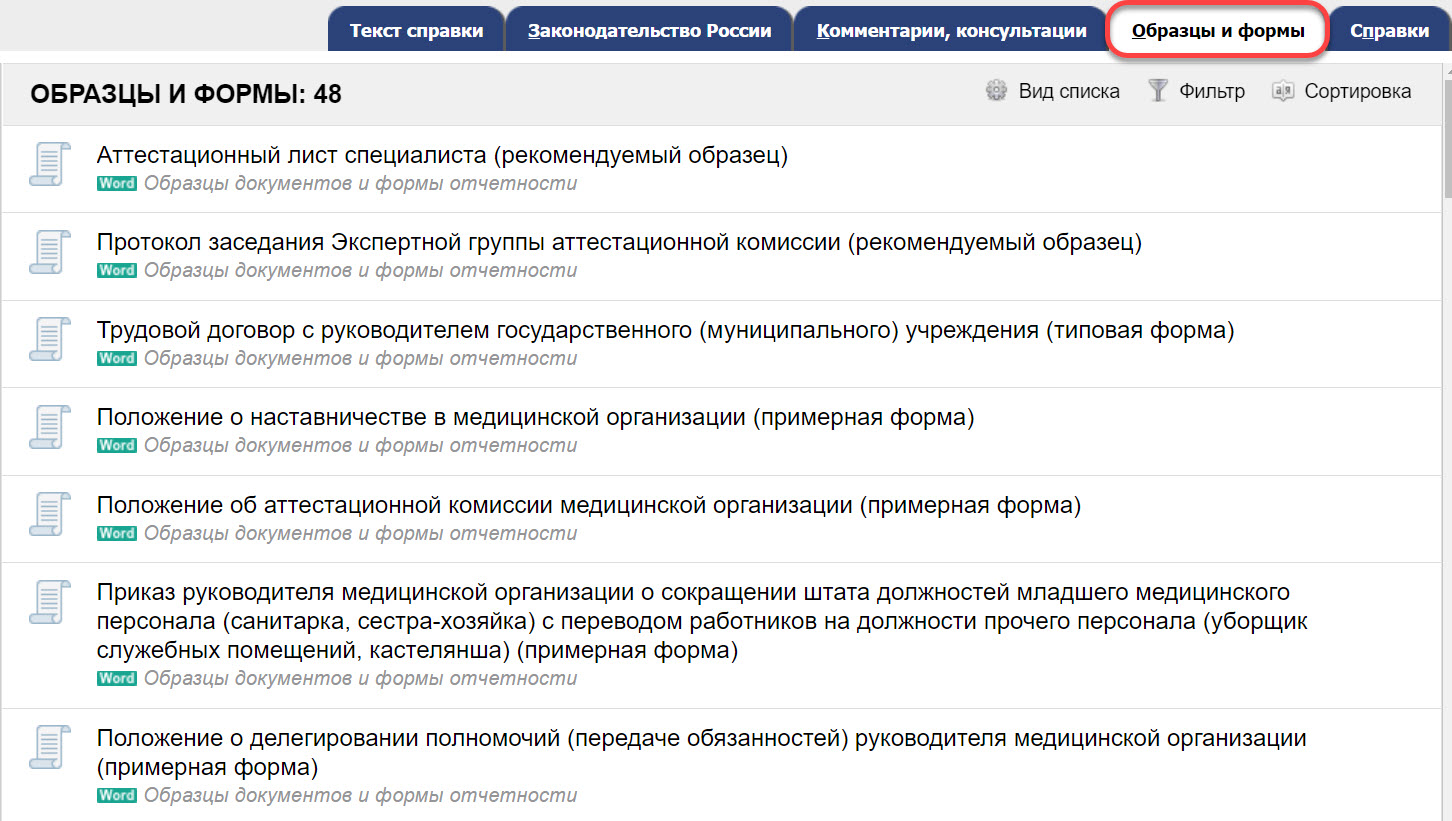Click the Word badge under Приказ руководителя о сокращении штата

[x=117, y=679]
